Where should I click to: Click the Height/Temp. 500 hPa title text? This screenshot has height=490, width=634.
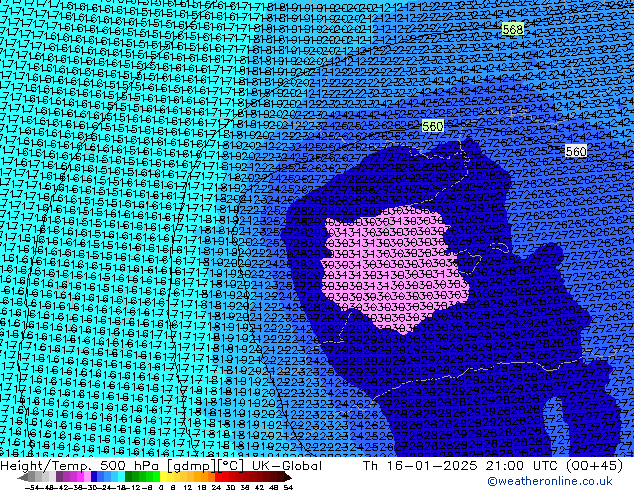pyautogui.click(x=82, y=466)
